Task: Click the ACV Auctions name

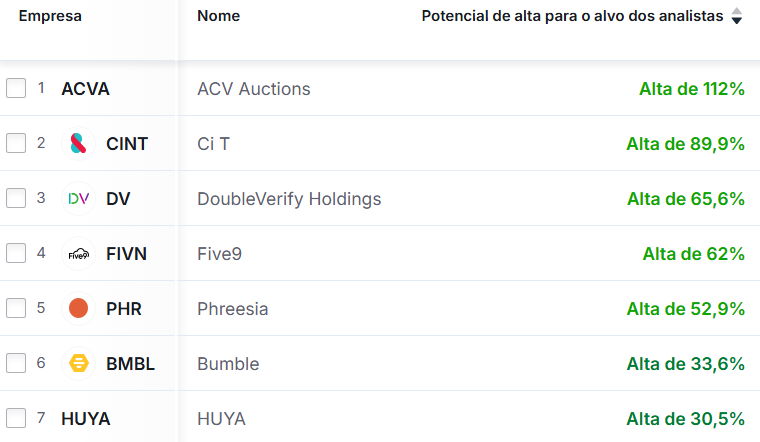Action: (254, 89)
